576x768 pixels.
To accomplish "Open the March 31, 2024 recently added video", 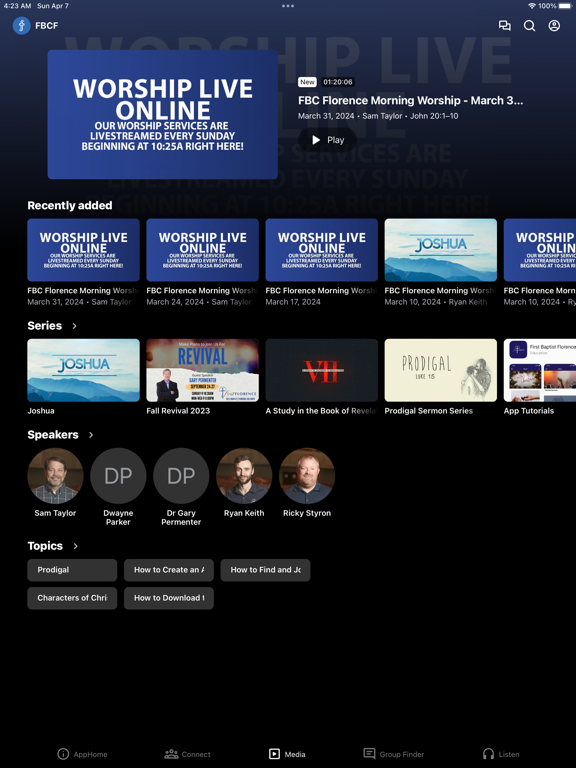I will point(83,250).
